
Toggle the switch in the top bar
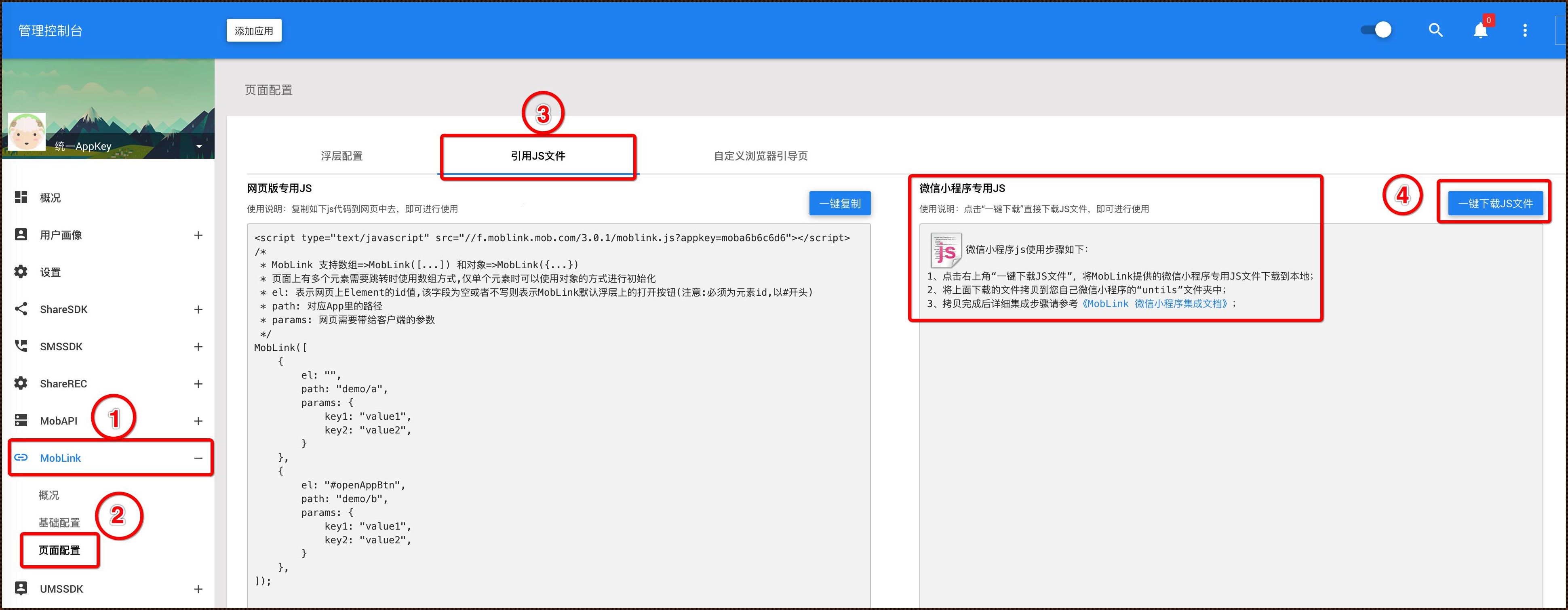pos(1376,30)
